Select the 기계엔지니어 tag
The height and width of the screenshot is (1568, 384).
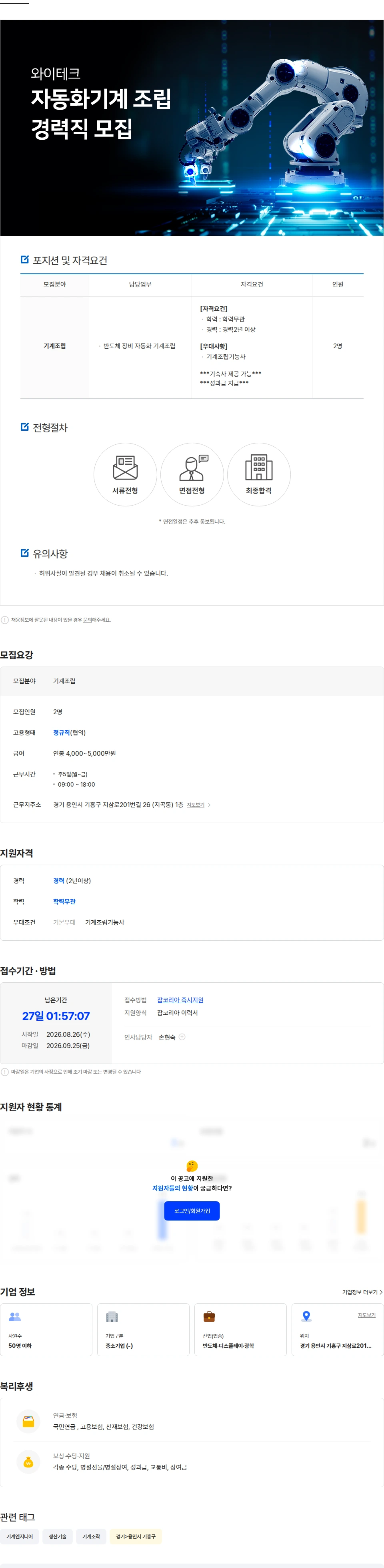click(x=20, y=1536)
